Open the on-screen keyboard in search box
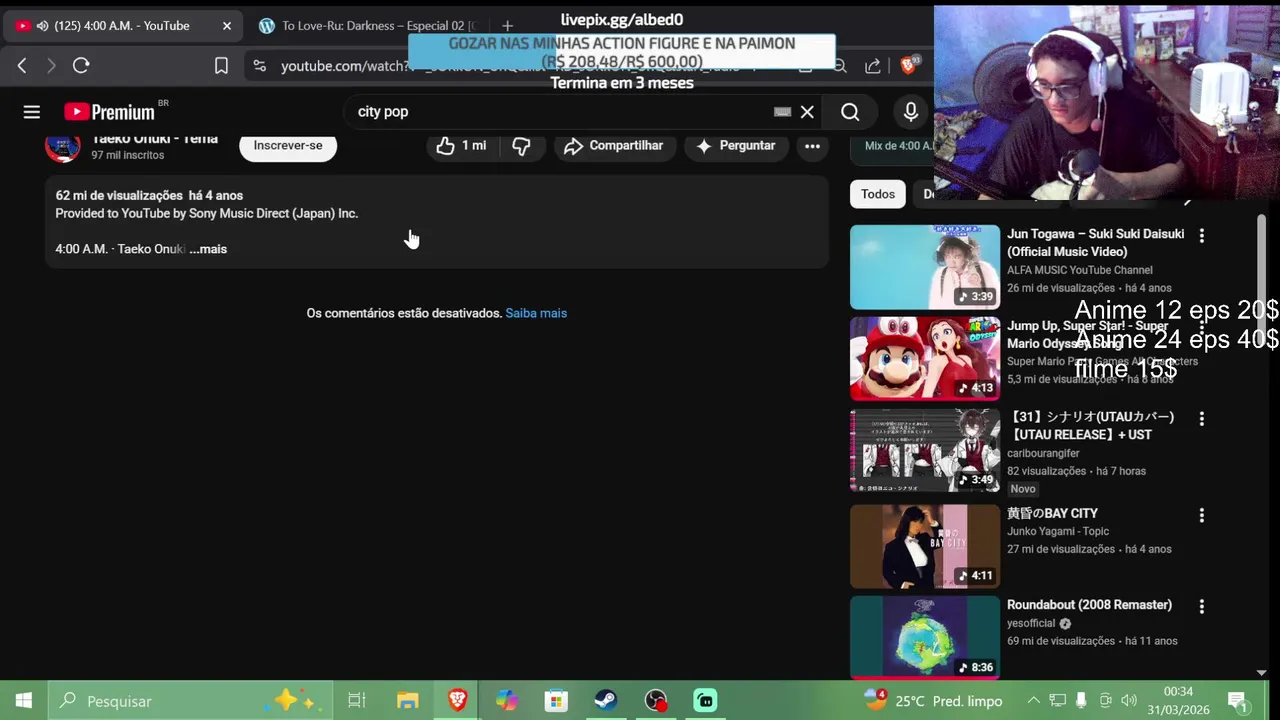 click(783, 112)
